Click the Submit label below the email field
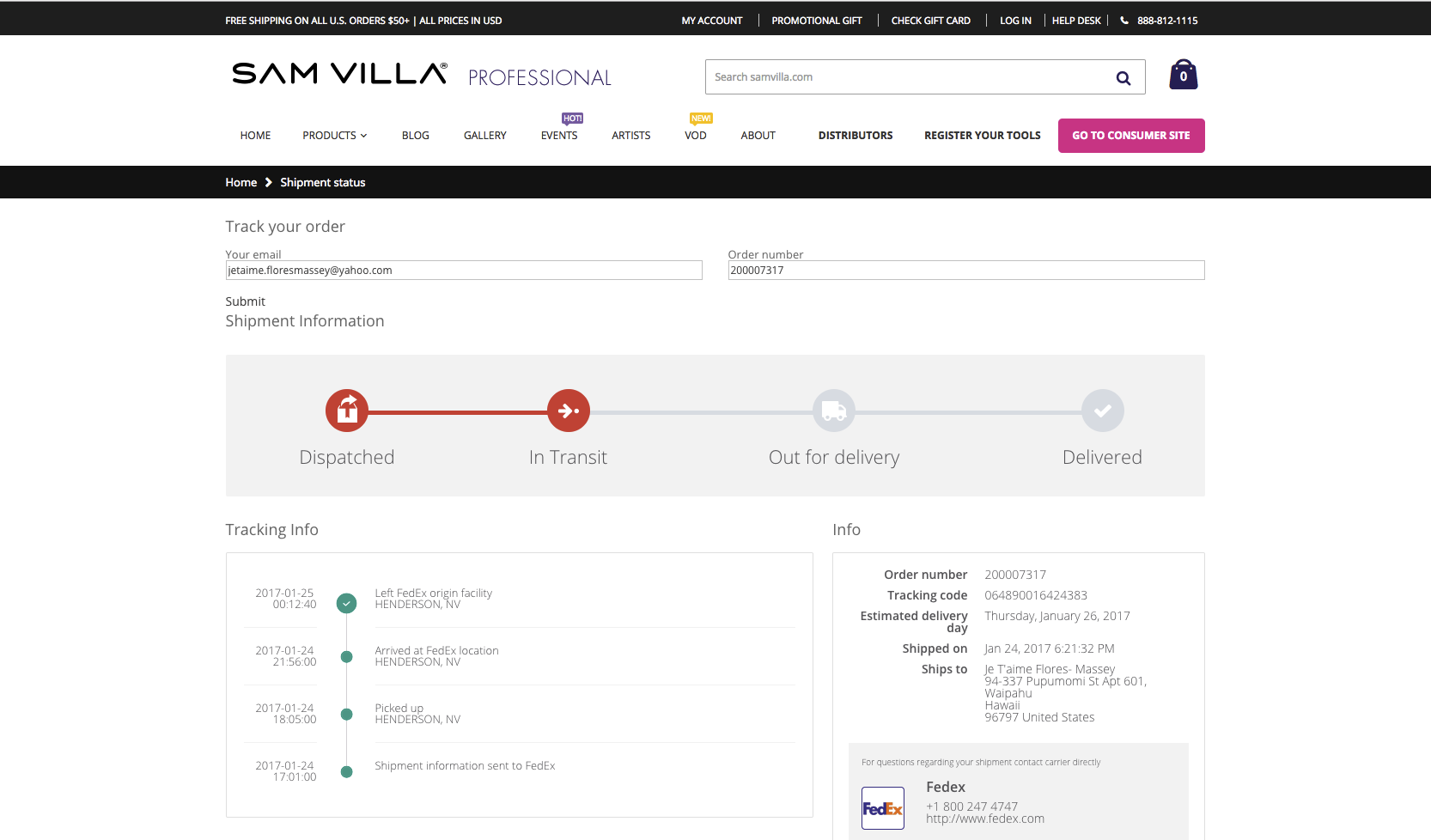The width and height of the screenshot is (1431, 840). [245, 301]
